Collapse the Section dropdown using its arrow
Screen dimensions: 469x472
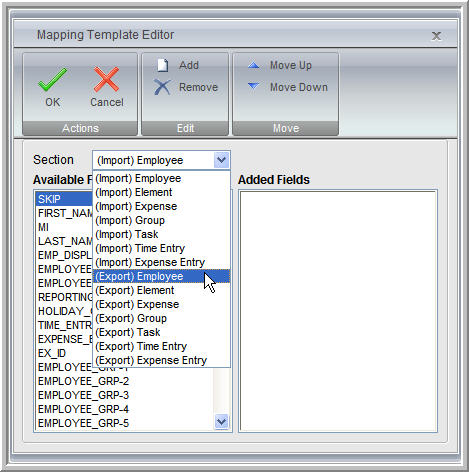(x=221, y=160)
